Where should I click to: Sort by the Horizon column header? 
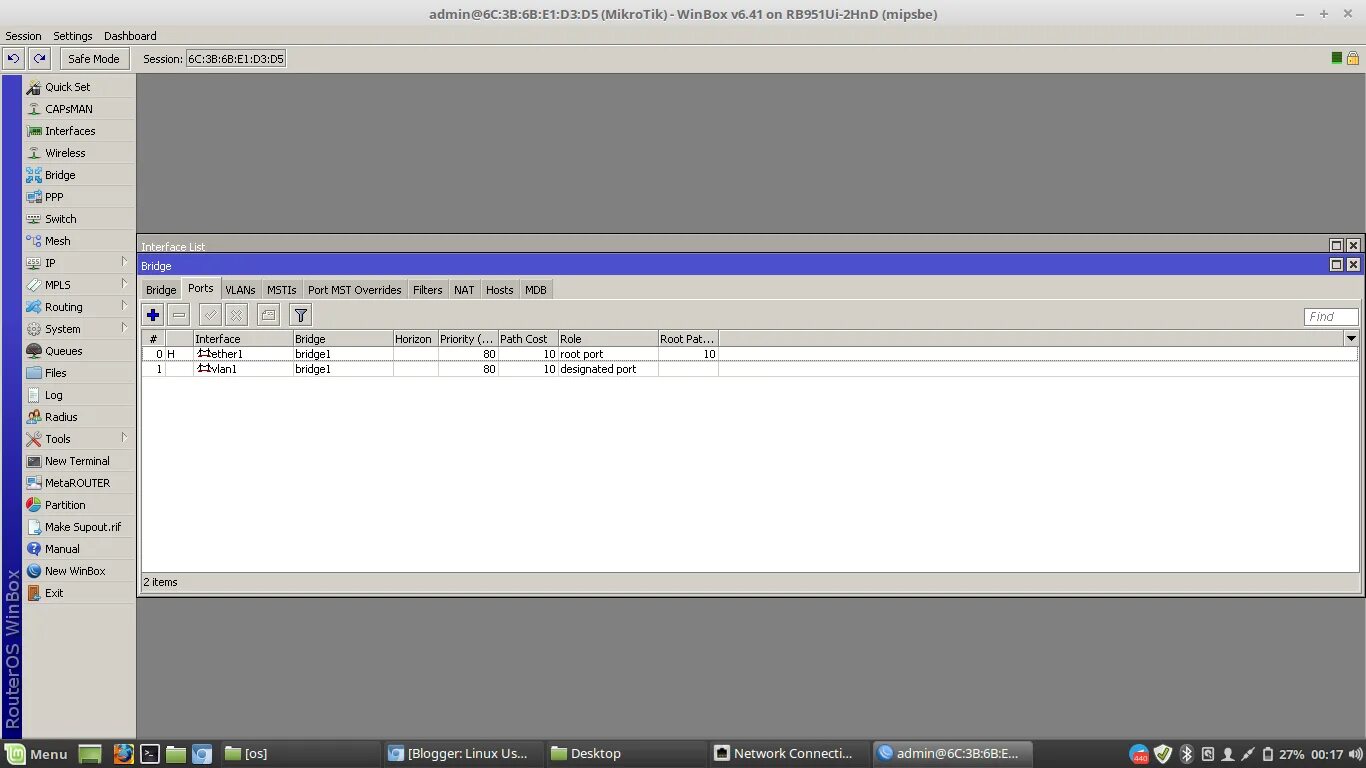coord(415,339)
